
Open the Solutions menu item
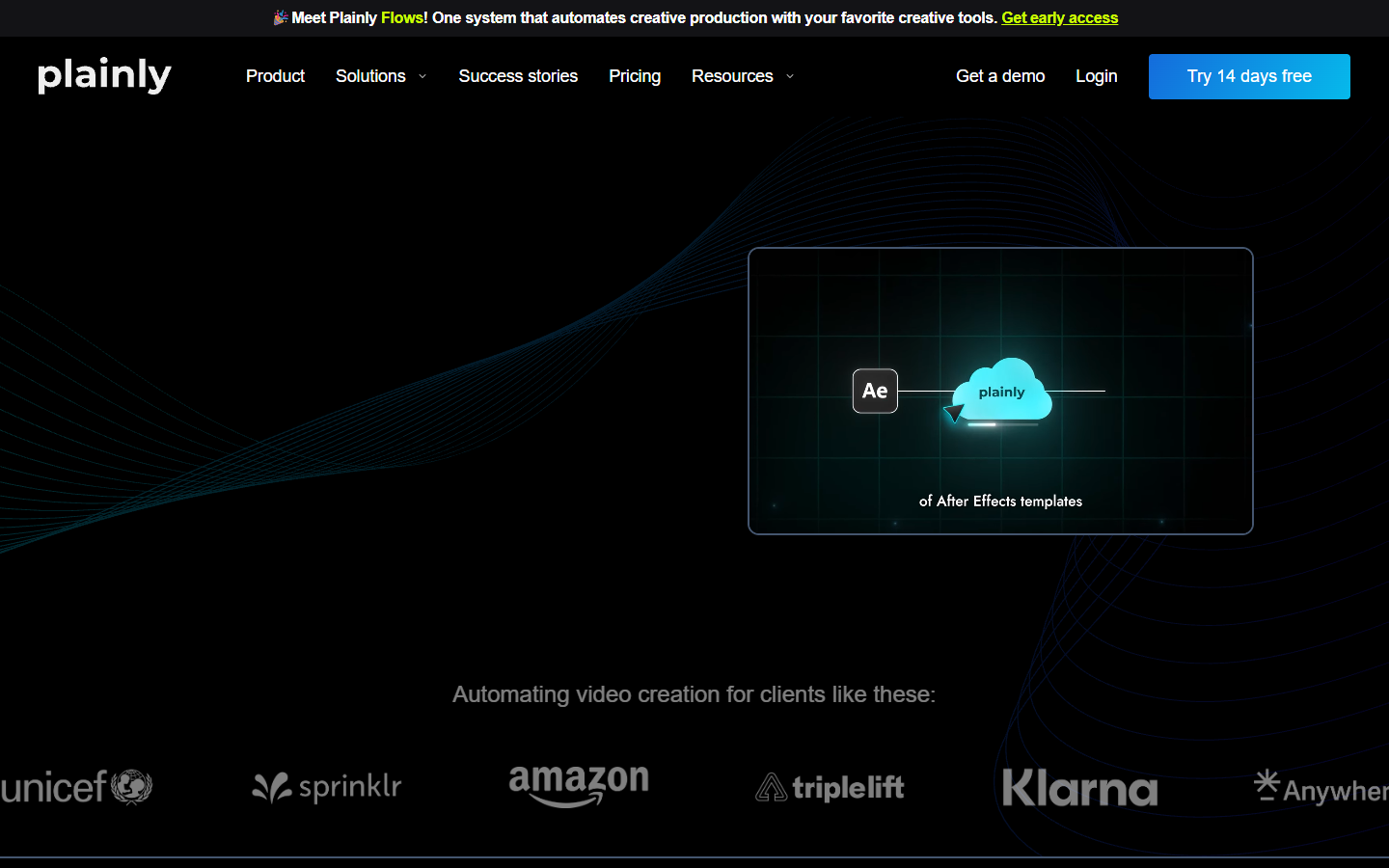click(370, 76)
